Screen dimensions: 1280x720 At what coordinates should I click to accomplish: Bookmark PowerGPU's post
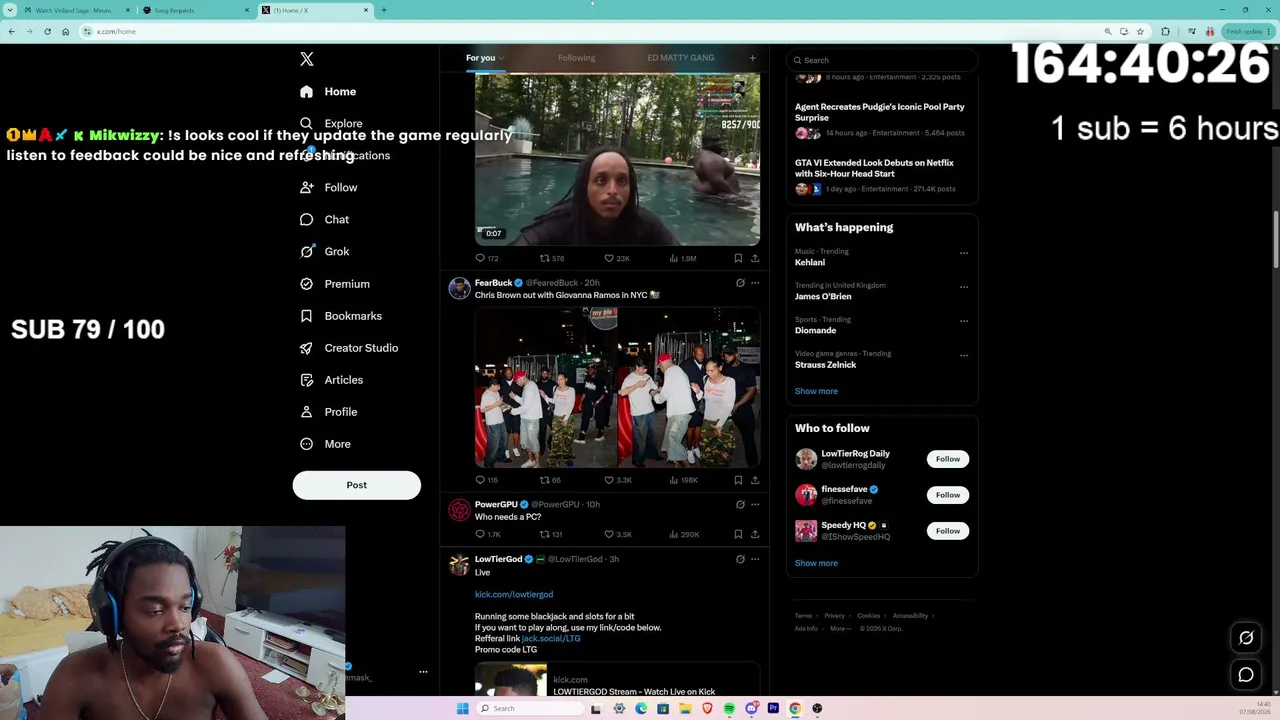click(738, 534)
